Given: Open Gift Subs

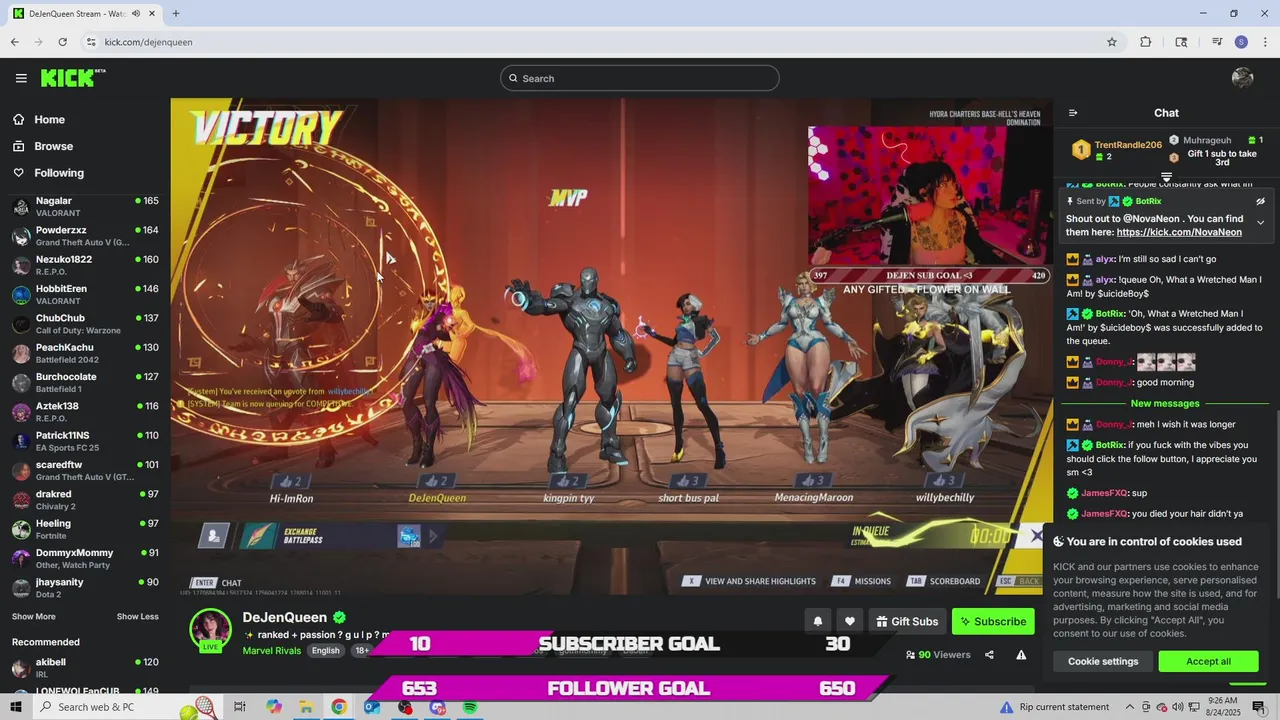Looking at the screenshot, I should [x=907, y=621].
